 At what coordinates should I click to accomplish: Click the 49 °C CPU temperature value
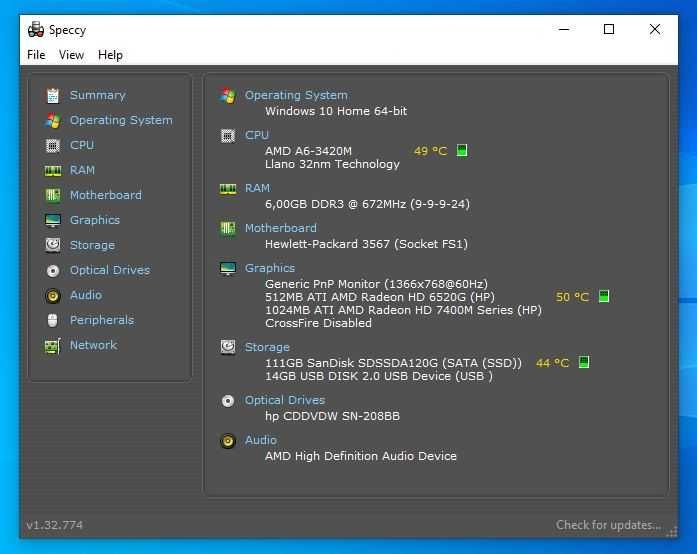coord(430,151)
